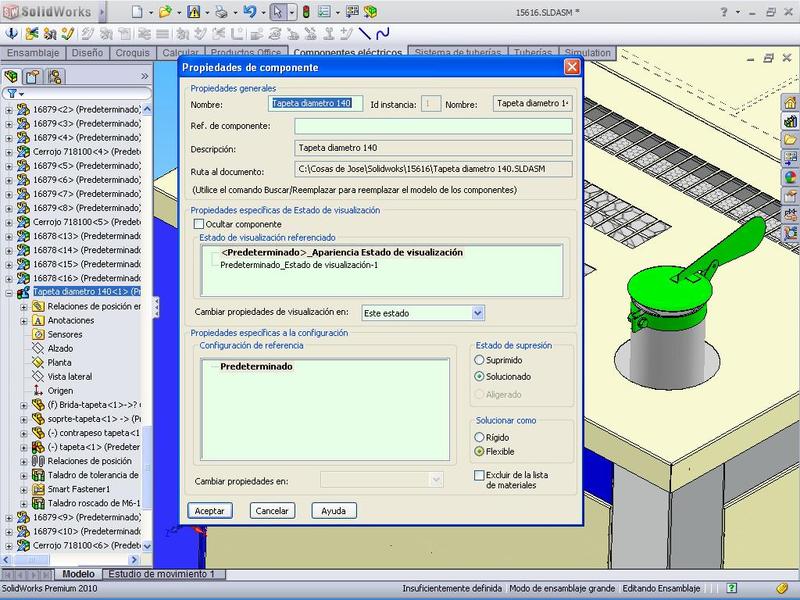Open FeatureManager design tree tab icon
The height and width of the screenshot is (600, 800).
click(11, 77)
